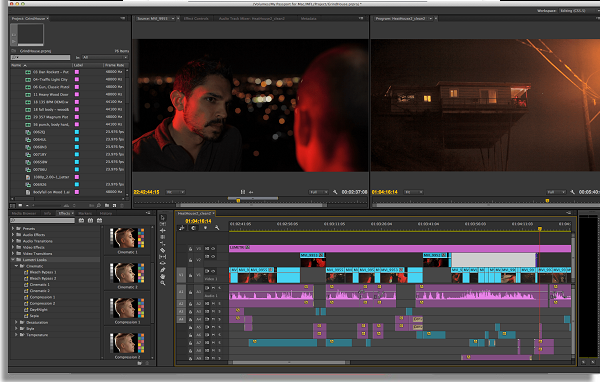Collapse the Cinematic subfolder
This screenshot has height=382, width=600.
coord(16,266)
